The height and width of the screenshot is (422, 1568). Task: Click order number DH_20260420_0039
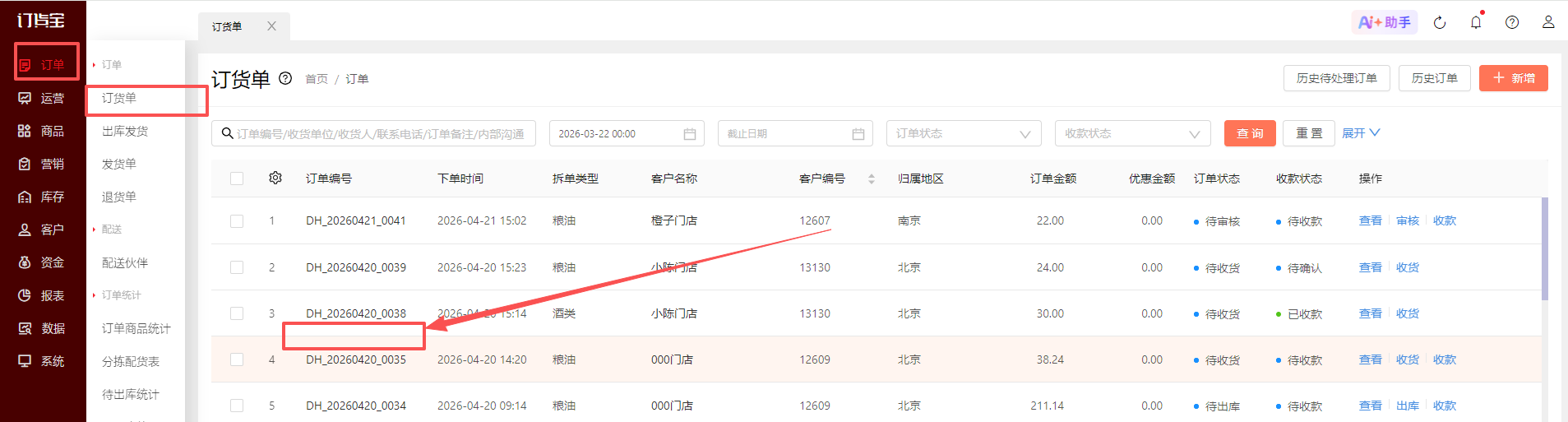(356, 267)
